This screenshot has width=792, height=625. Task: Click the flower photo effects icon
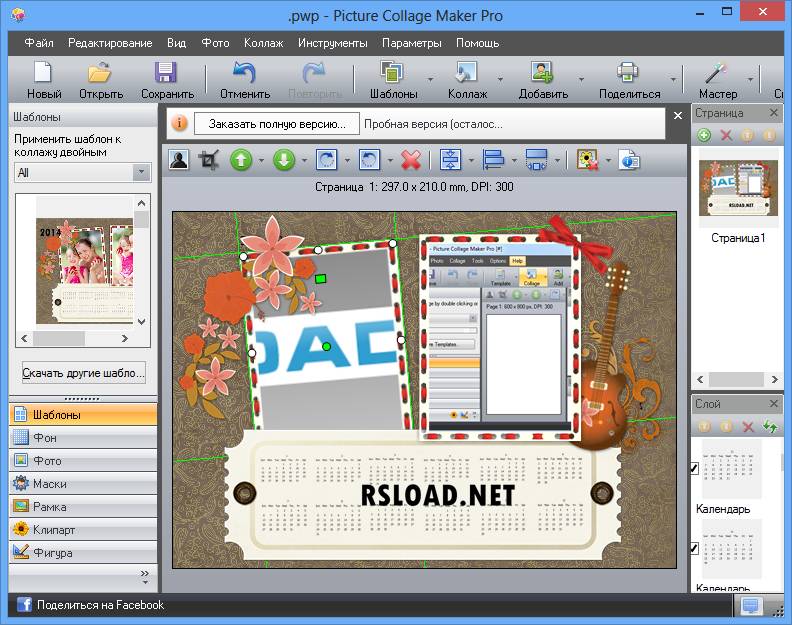coord(587,160)
